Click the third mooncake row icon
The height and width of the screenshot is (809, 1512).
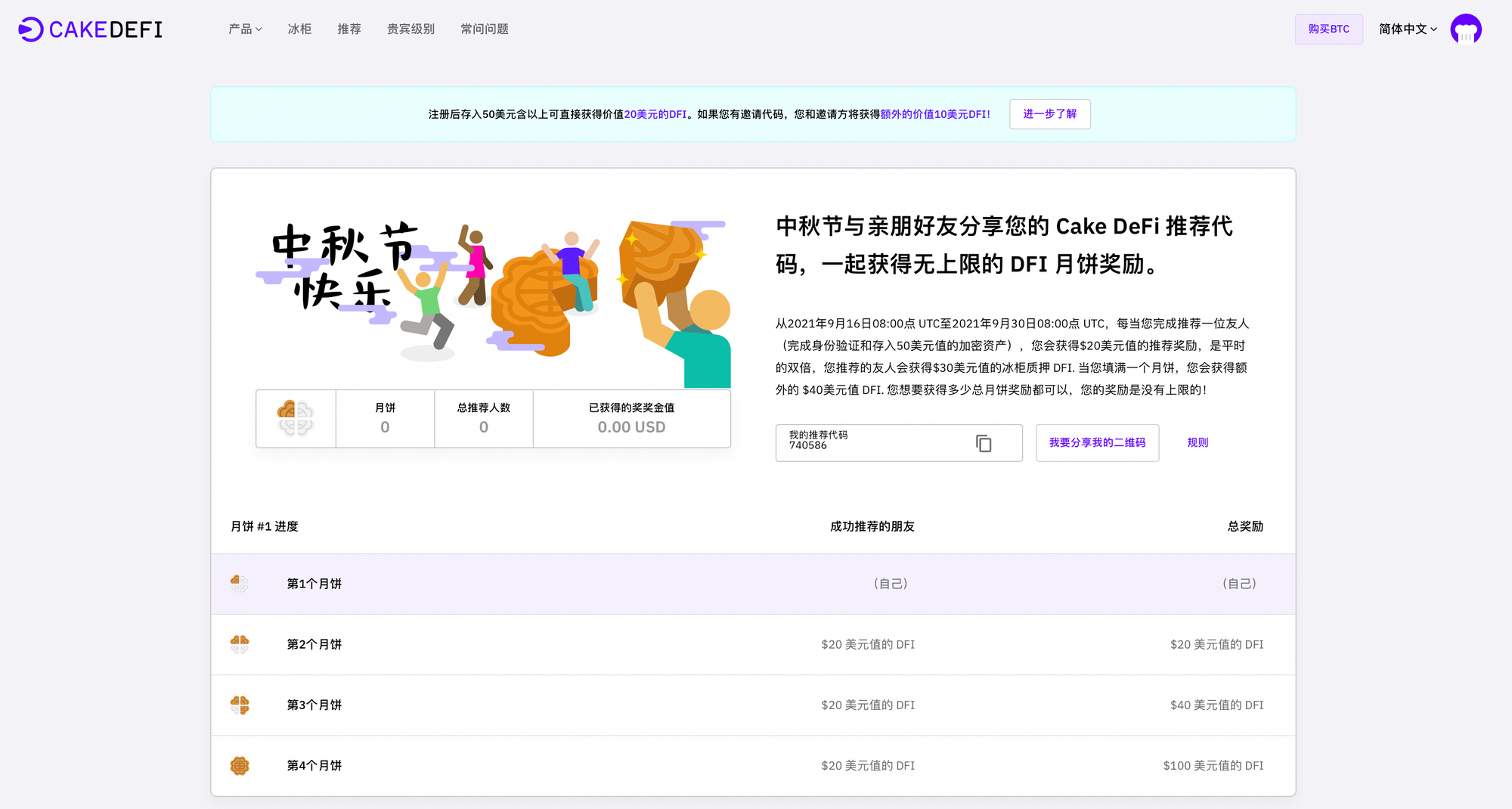point(240,705)
